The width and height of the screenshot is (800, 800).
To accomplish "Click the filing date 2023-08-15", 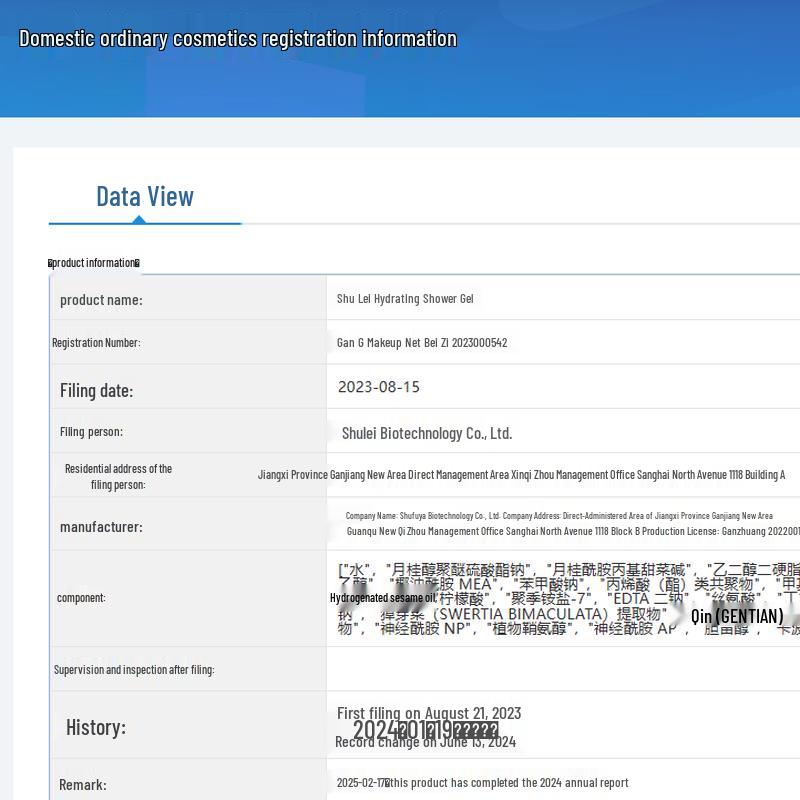I will (378, 387).
